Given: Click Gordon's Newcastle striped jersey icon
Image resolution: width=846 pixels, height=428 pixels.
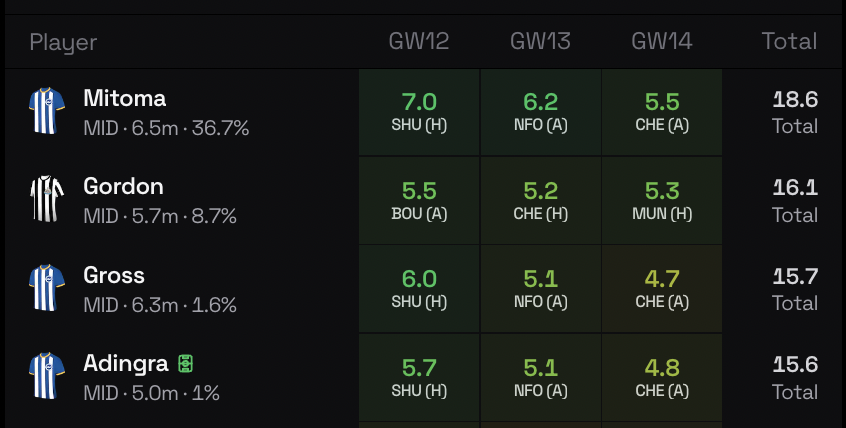Looking at the screenshot, I should coord(47,199).
